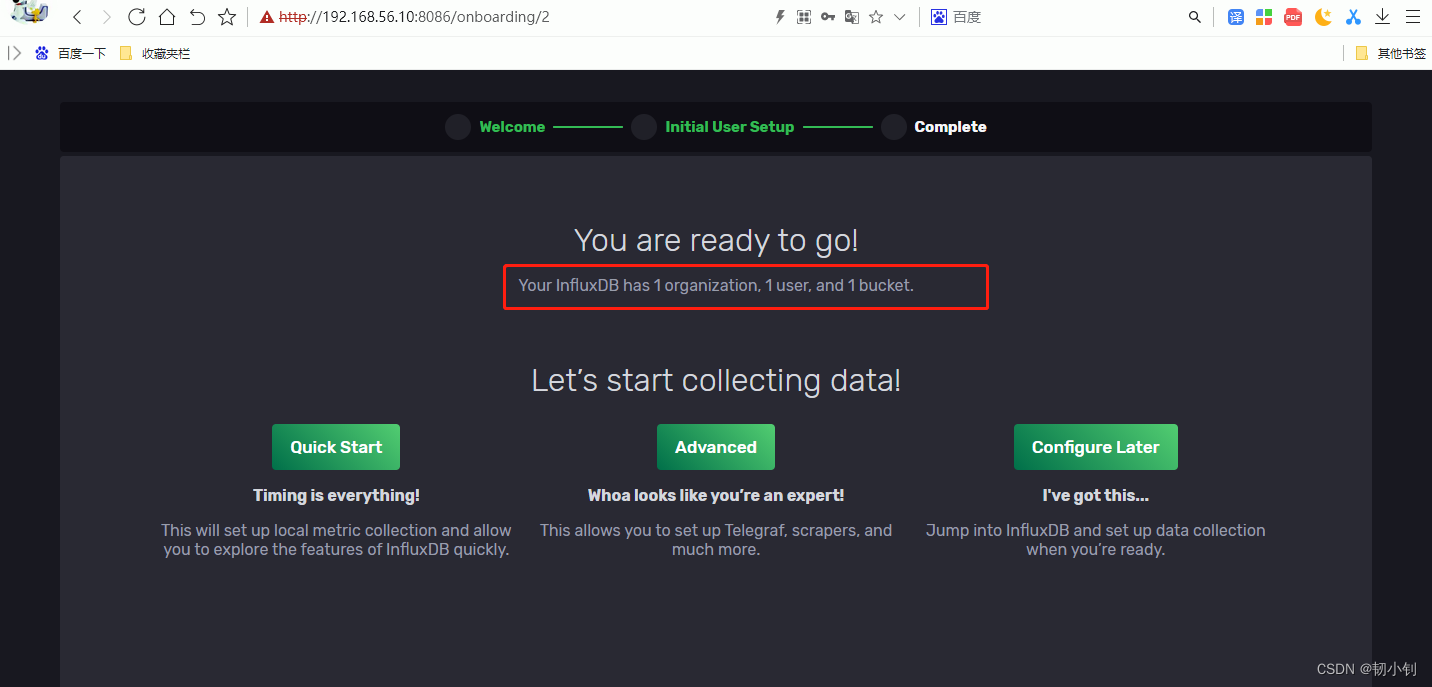This screenshot has width=1432, height=687.
Task: Open the blue scissors screenshot tool
Action: point(1353,17)
